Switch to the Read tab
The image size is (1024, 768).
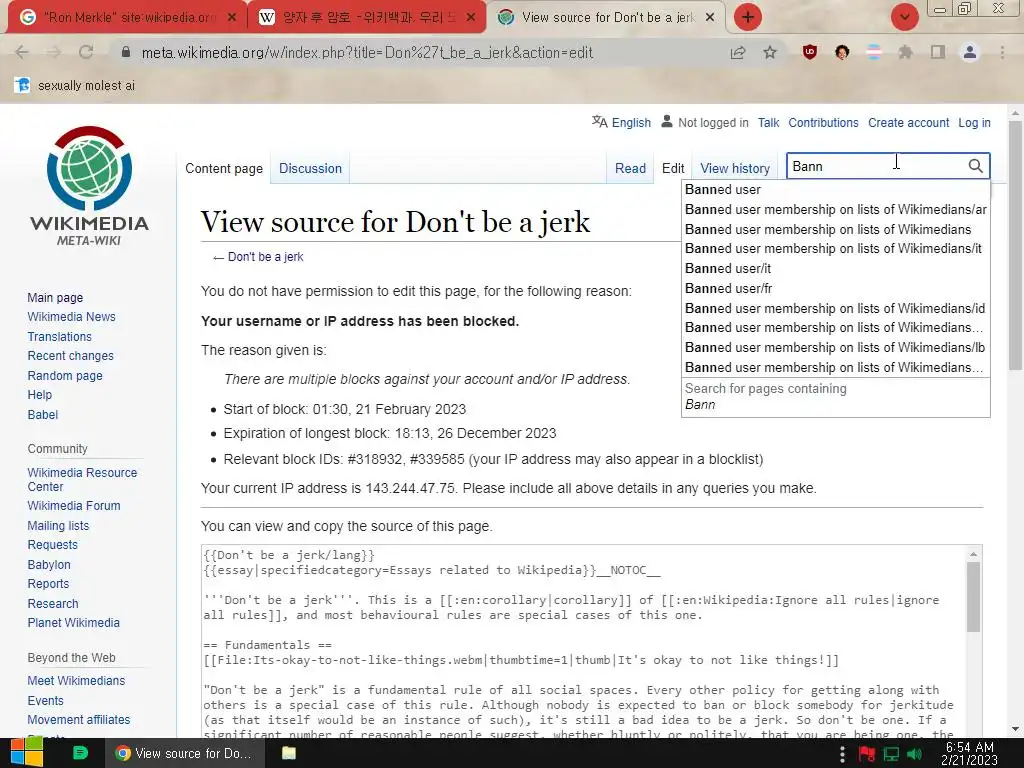pos(630,168)
